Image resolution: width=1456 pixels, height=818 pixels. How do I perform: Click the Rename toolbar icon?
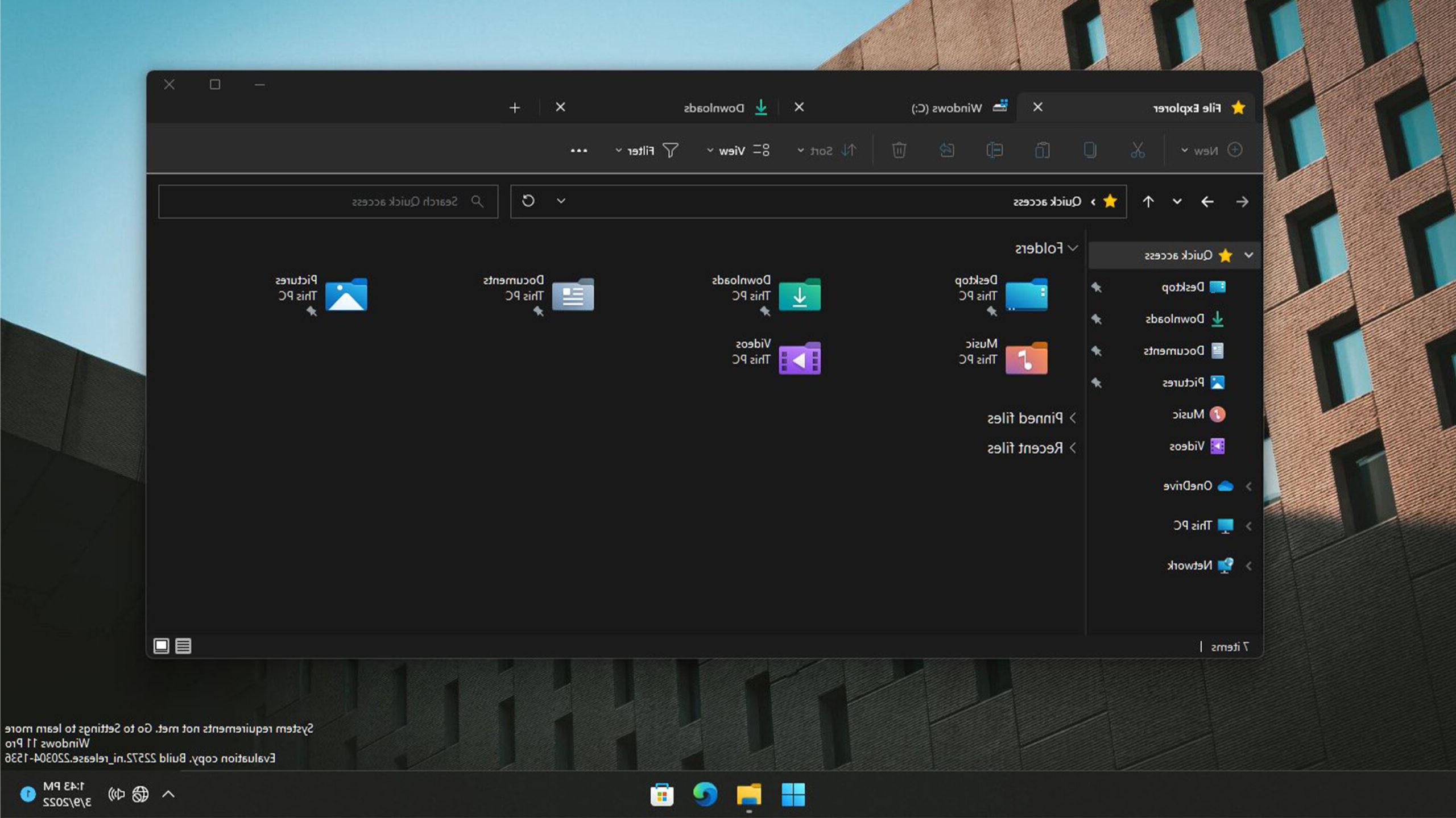994,150
